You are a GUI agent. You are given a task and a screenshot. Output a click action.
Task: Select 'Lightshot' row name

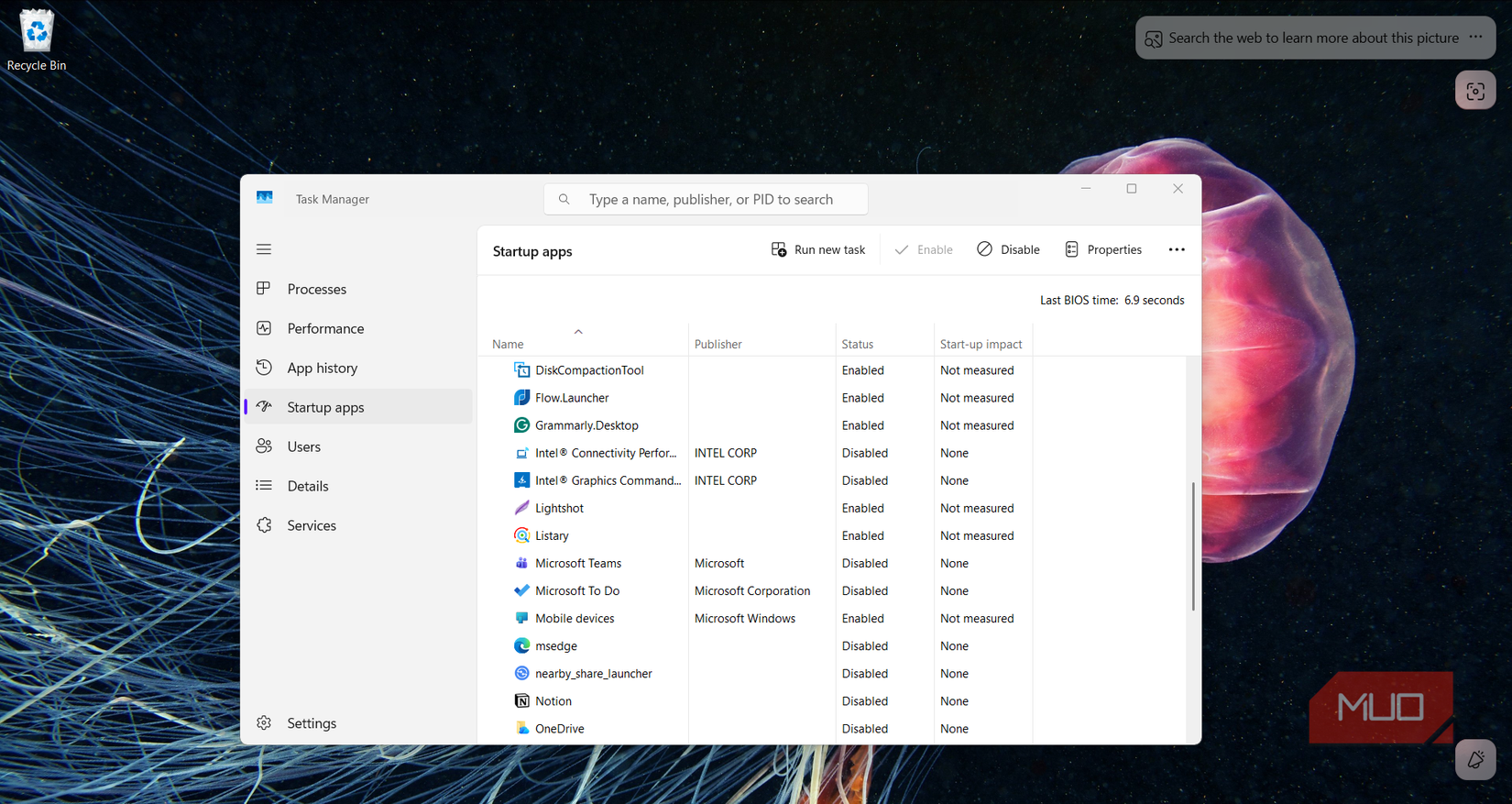pyautogui.click(x=559, y=508)
